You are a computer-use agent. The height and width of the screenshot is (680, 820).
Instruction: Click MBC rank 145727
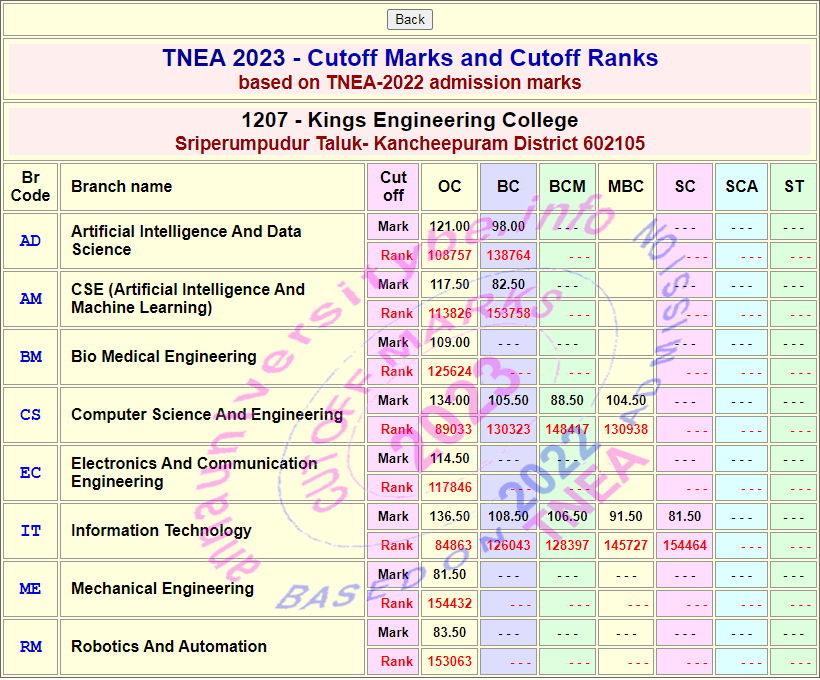pos(626,546)
